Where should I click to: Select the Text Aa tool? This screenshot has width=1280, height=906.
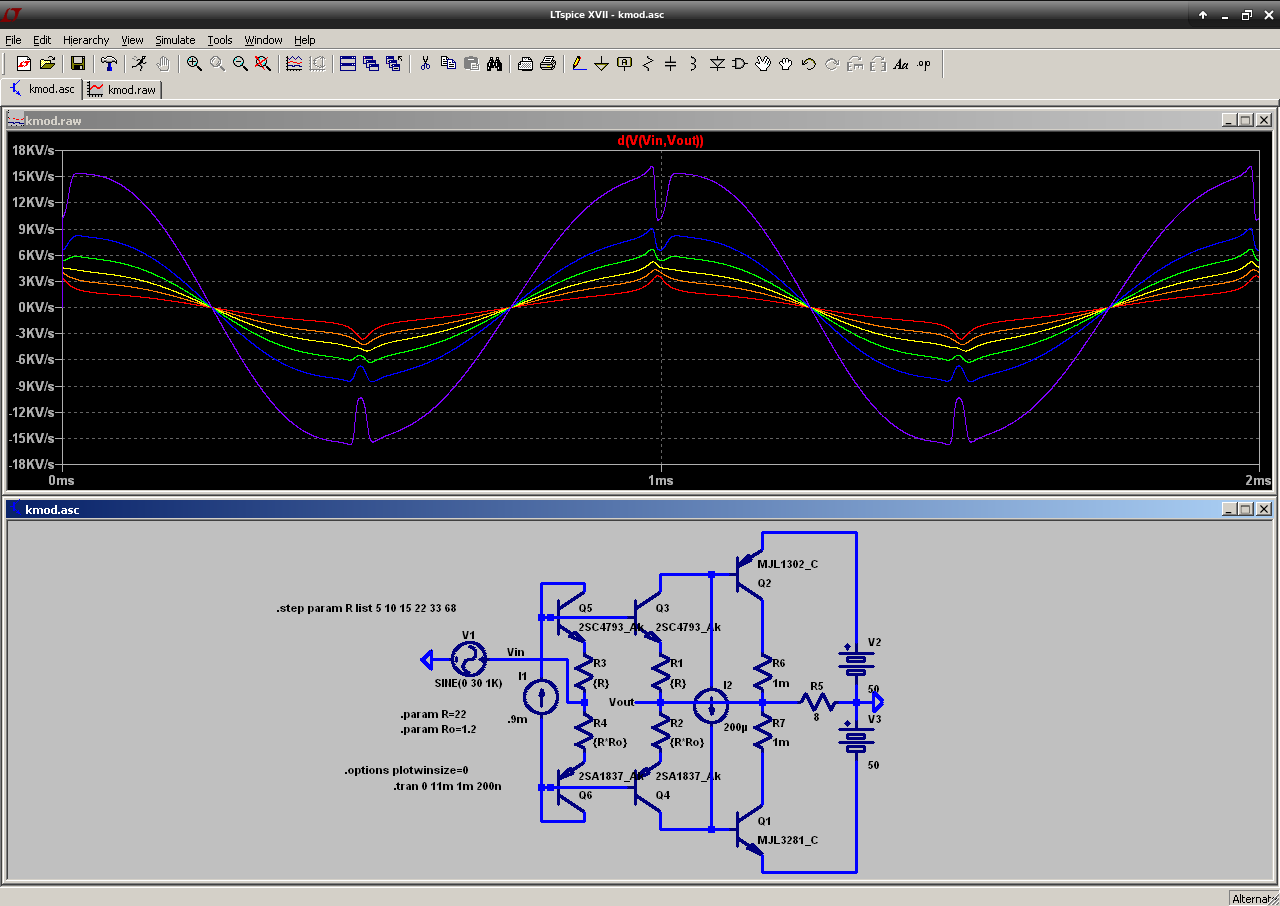[901, 64]
